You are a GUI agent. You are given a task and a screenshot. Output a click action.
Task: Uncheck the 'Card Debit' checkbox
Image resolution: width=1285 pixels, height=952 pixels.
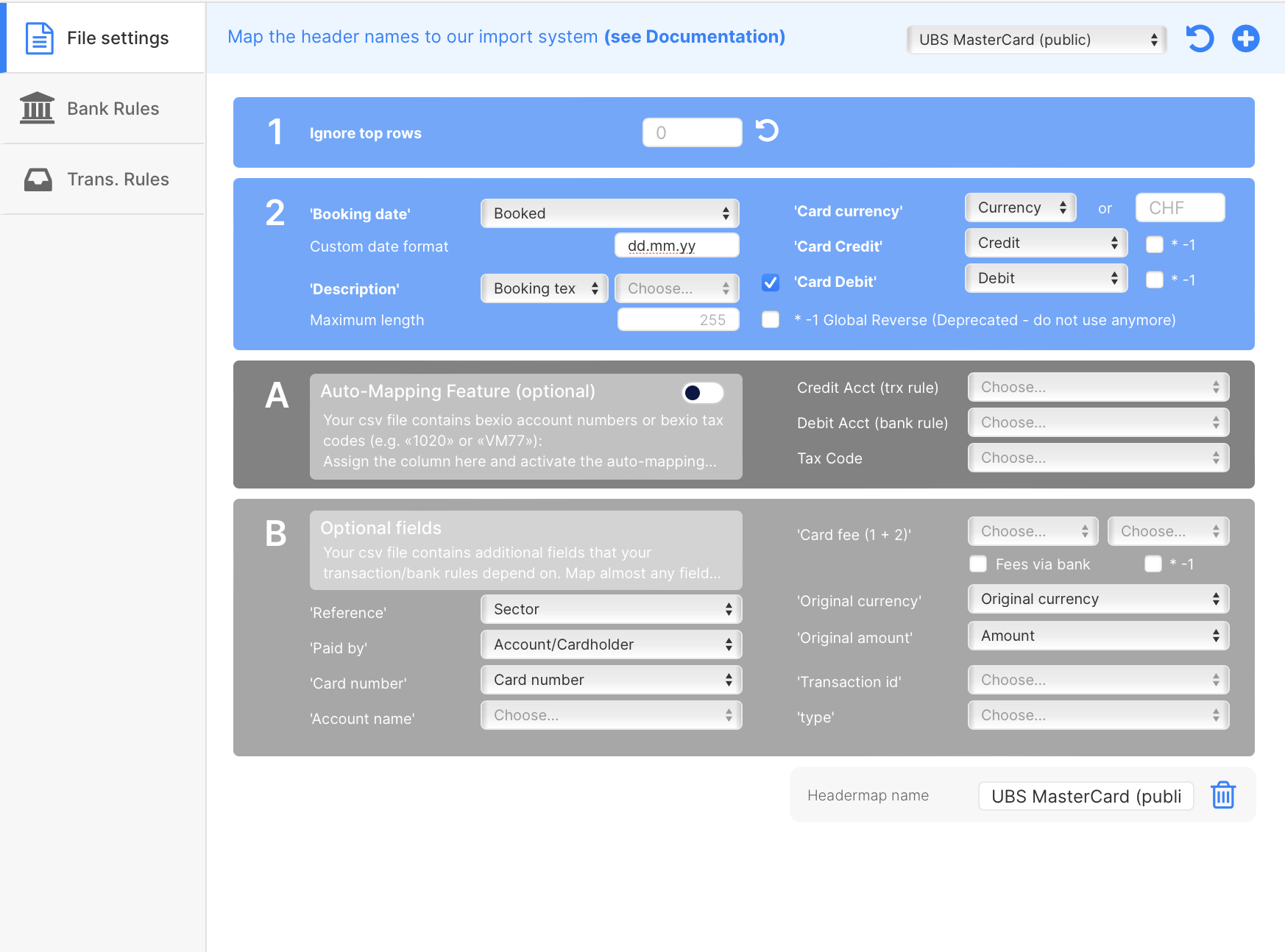(770, 283)
